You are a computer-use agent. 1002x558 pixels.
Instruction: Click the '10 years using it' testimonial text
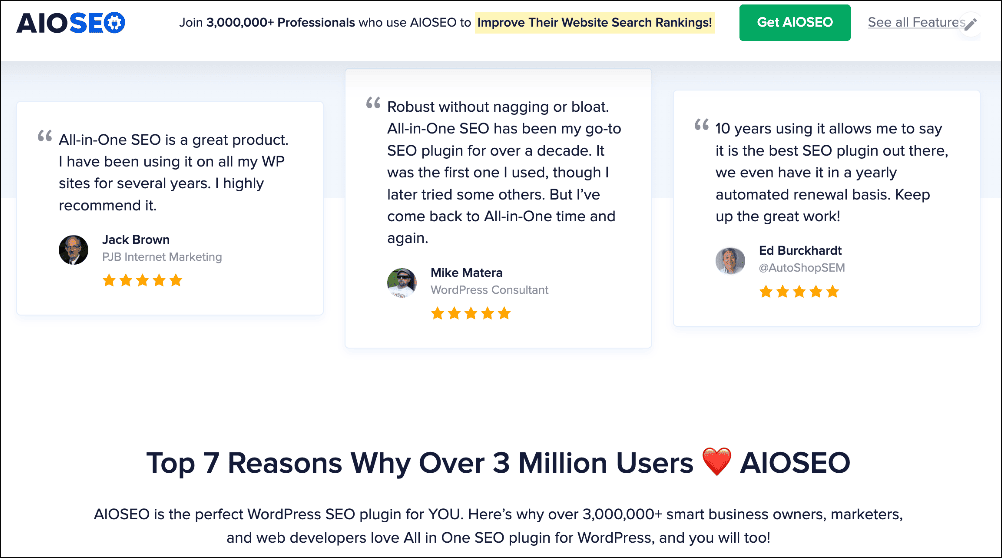(831, 173)
